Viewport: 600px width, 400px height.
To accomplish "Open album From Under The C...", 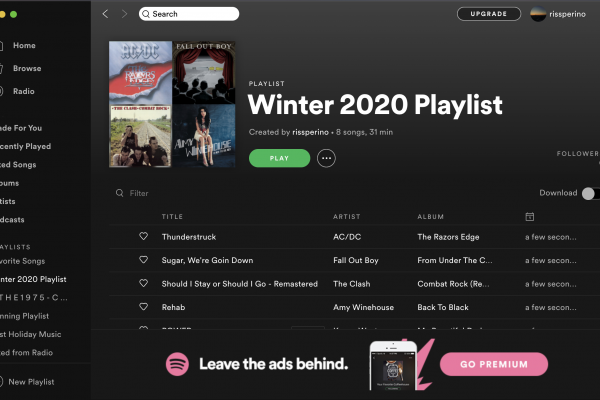I will pos(455,260).
